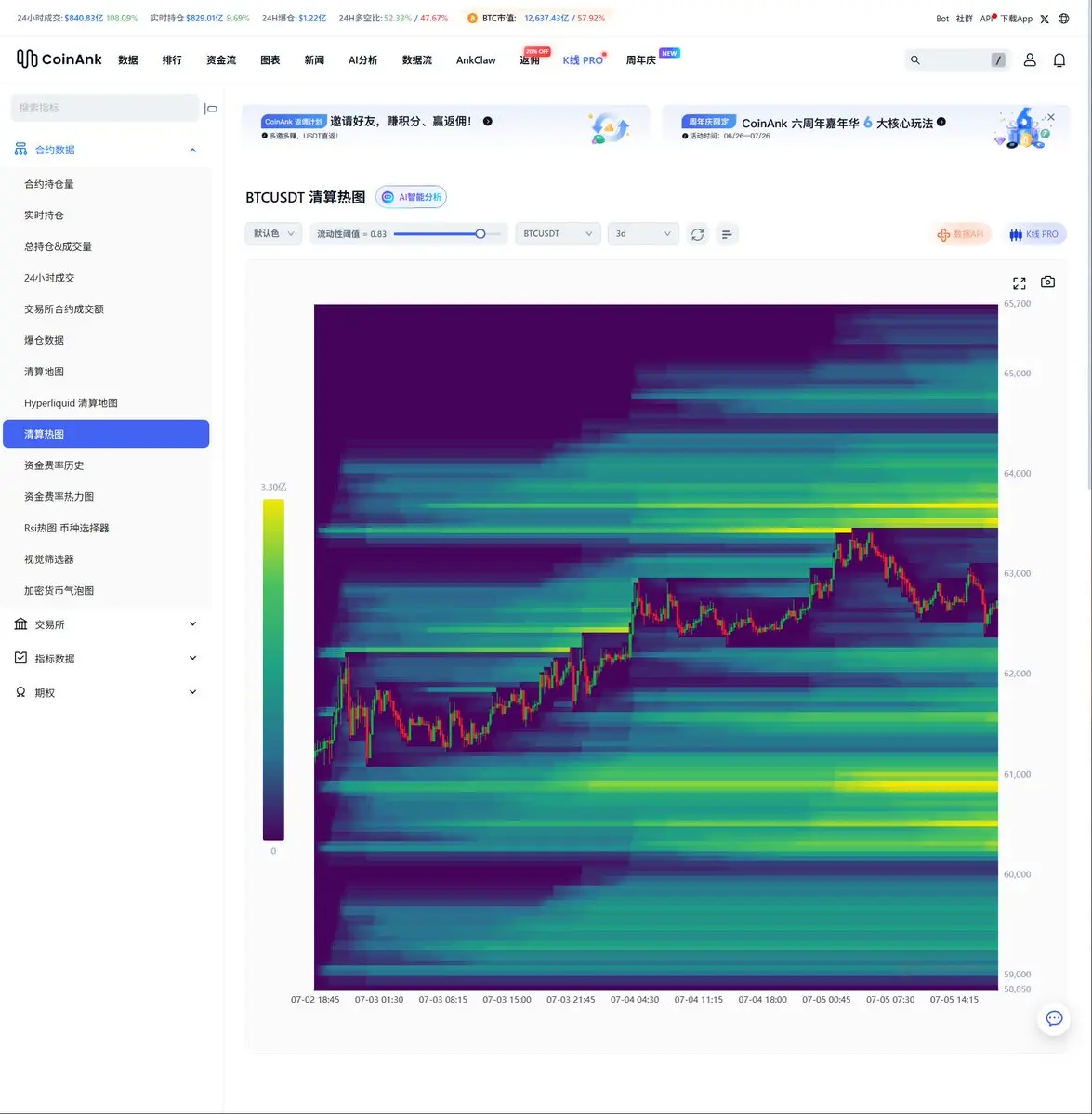Click the language globe icon
The width and height of the screenshot is (1092, 1114).
click(1063, 19)
